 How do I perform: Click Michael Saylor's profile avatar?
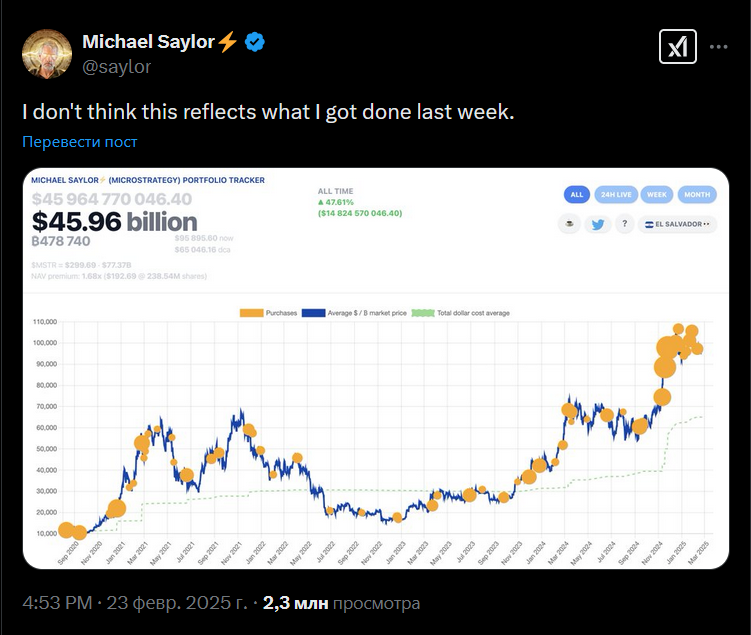[47, 54]
